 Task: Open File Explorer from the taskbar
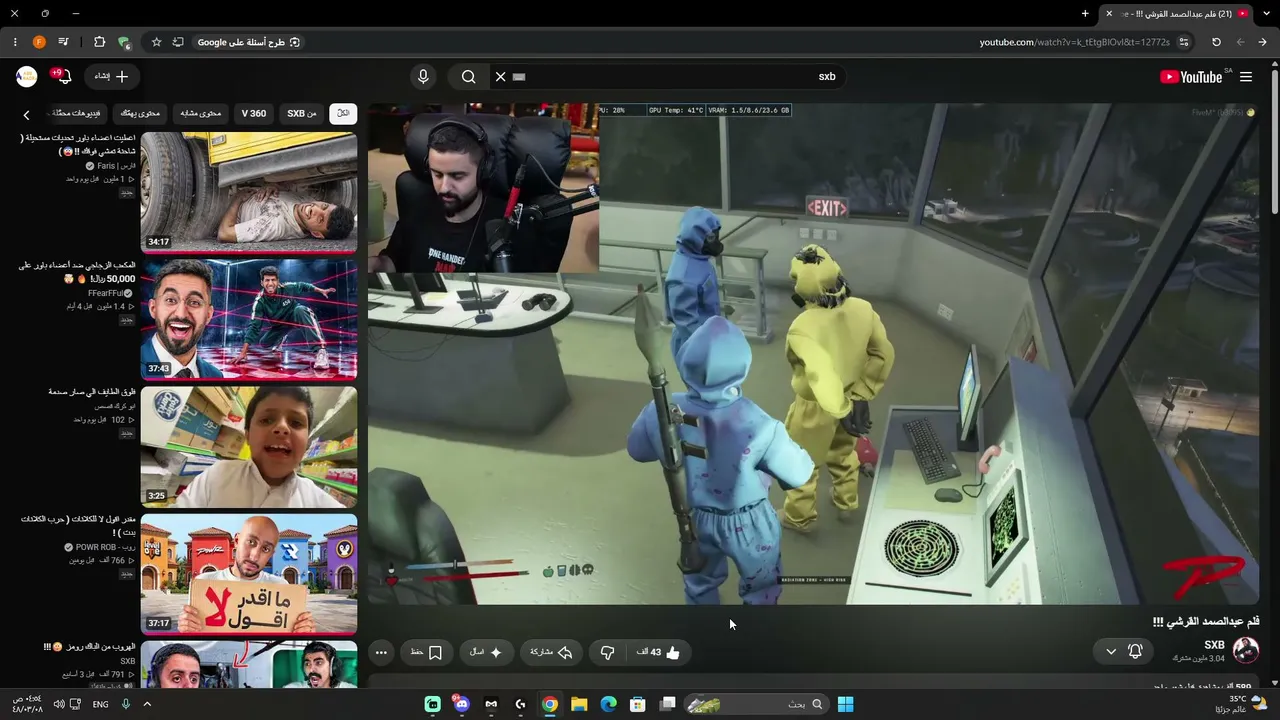coord(579,704)
